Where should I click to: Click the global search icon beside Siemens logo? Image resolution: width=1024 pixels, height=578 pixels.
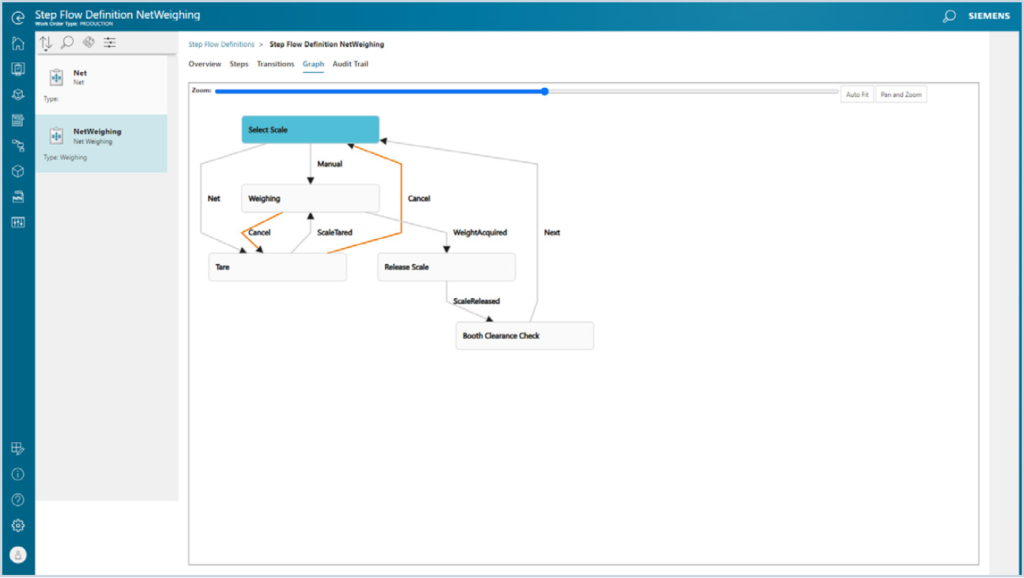pos(949,16)
